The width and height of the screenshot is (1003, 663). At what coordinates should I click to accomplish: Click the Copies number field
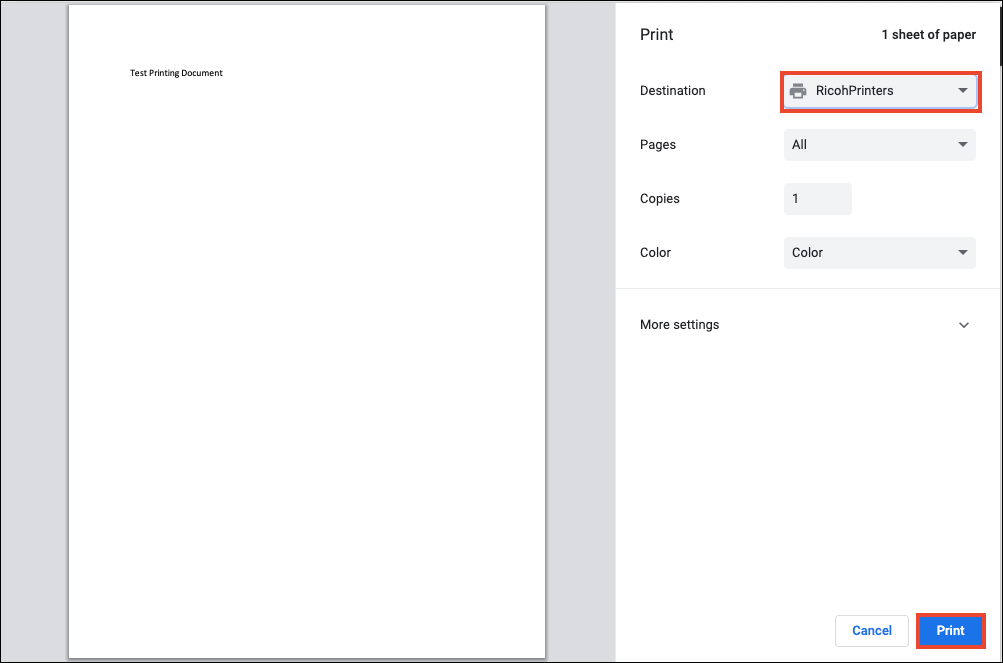tap(817, 199)
